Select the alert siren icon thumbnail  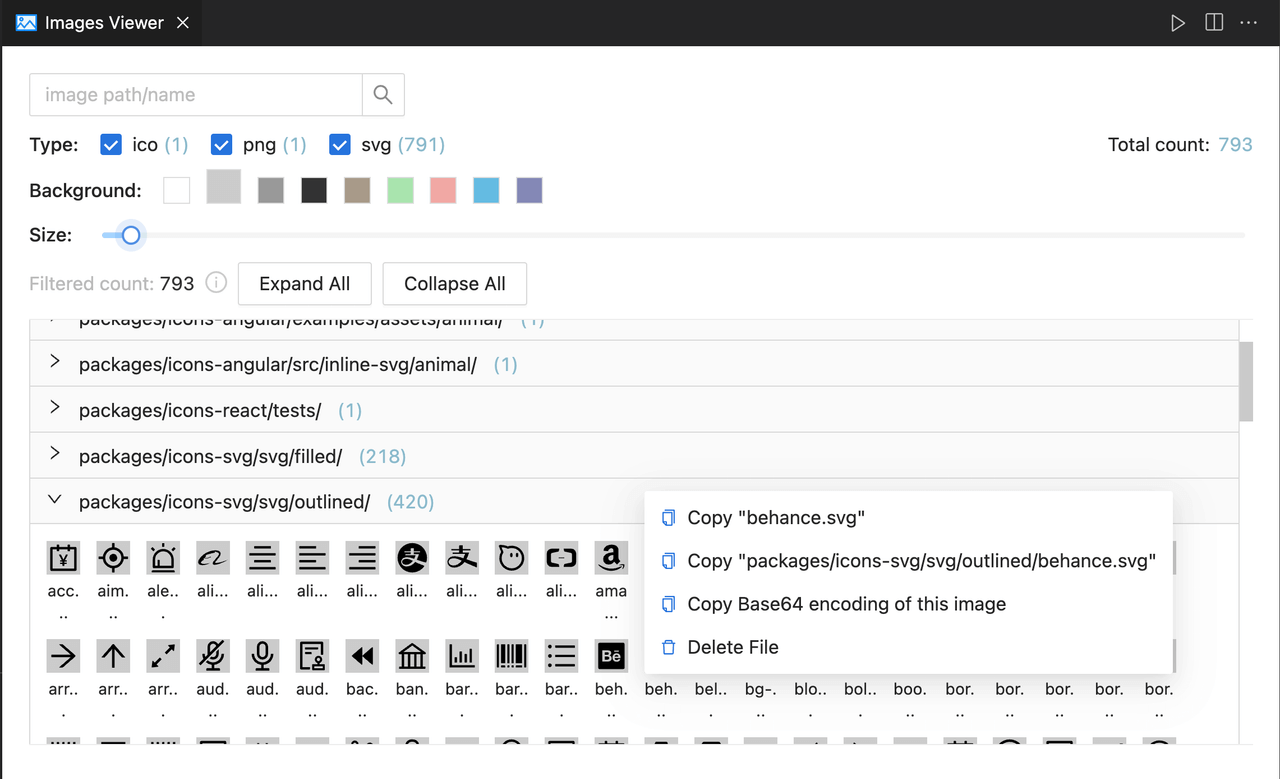click(x=163, y=557)
